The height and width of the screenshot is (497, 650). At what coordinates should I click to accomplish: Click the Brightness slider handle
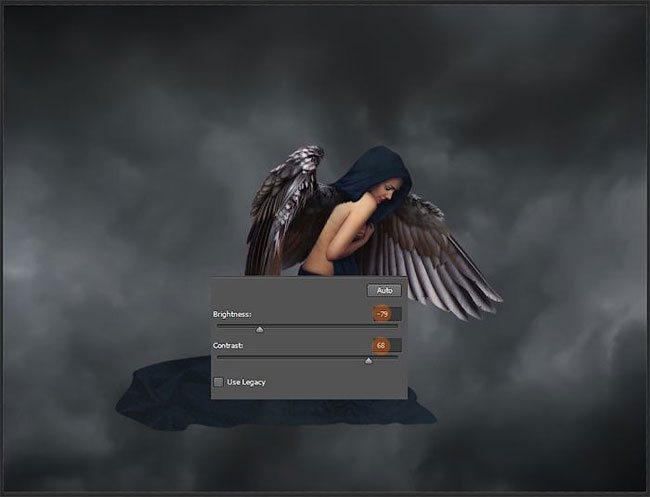pyautogui.click(x=260, y=330)
